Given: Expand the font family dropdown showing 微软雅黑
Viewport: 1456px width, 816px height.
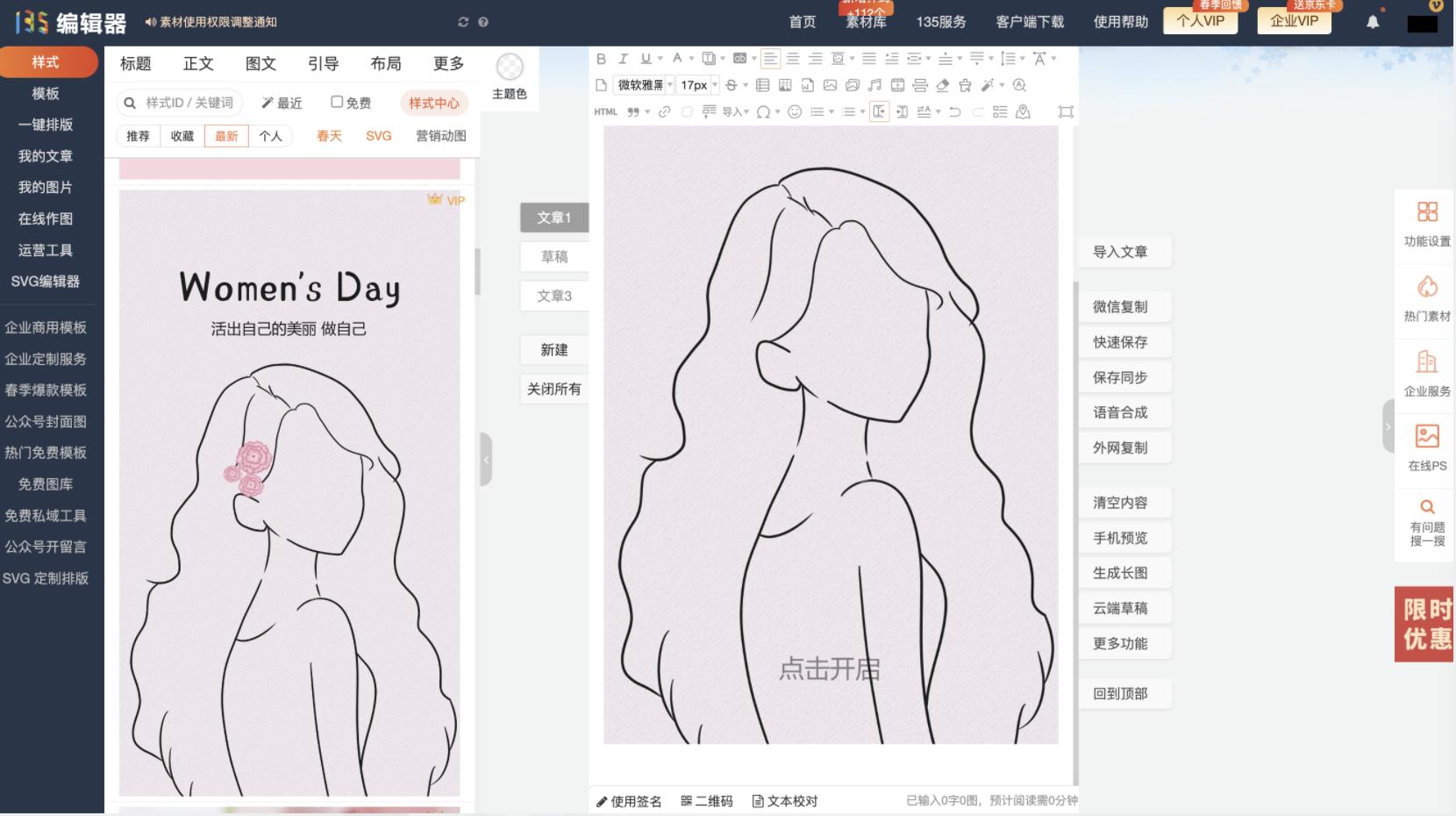Looking at the screenshot, I should click(669, 85).
